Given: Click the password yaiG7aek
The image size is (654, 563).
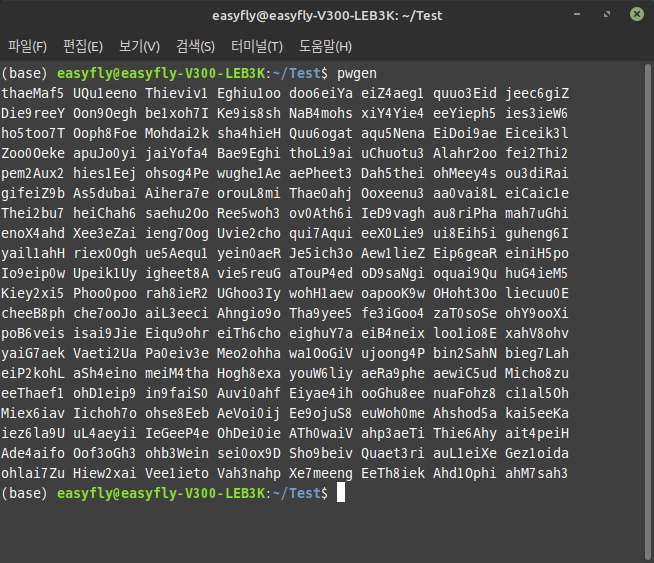Looking at the screenshot, I should (x=33, y=354).
